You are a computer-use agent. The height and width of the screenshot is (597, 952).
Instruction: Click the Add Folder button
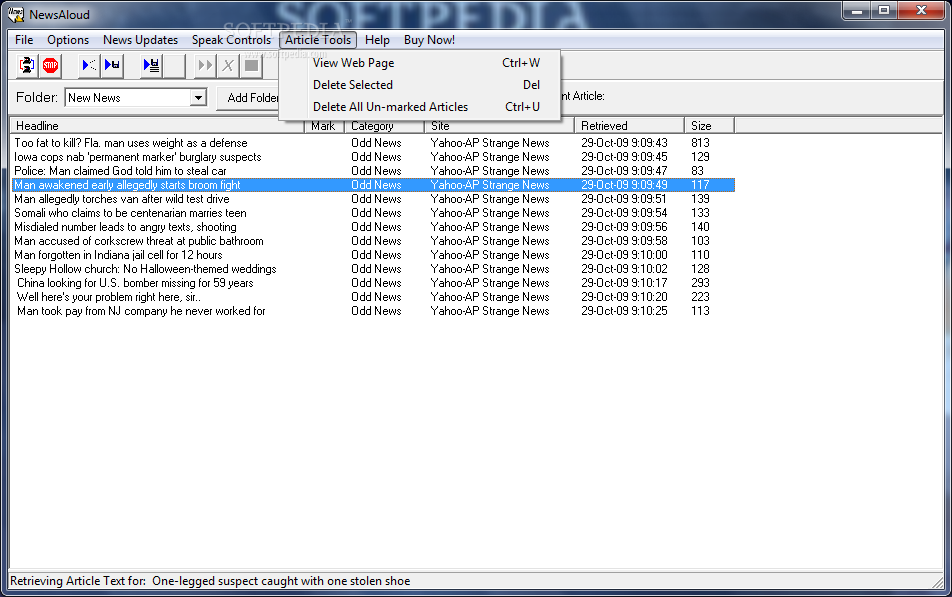249,98
